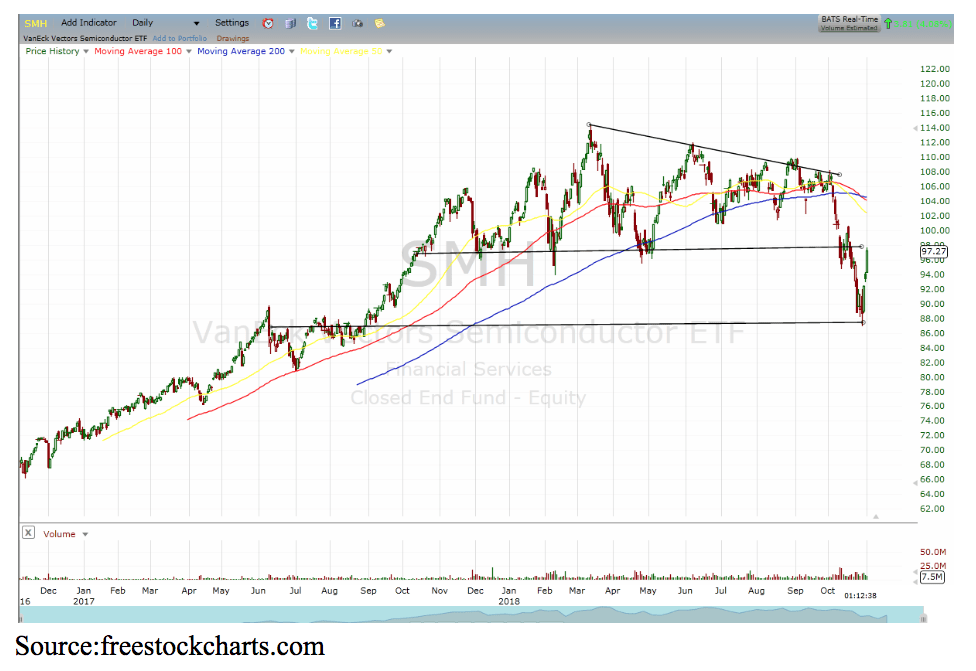Screen dimensions: 976x671
Task: Close the Volume pane with X box
Action: coord(28,533)
